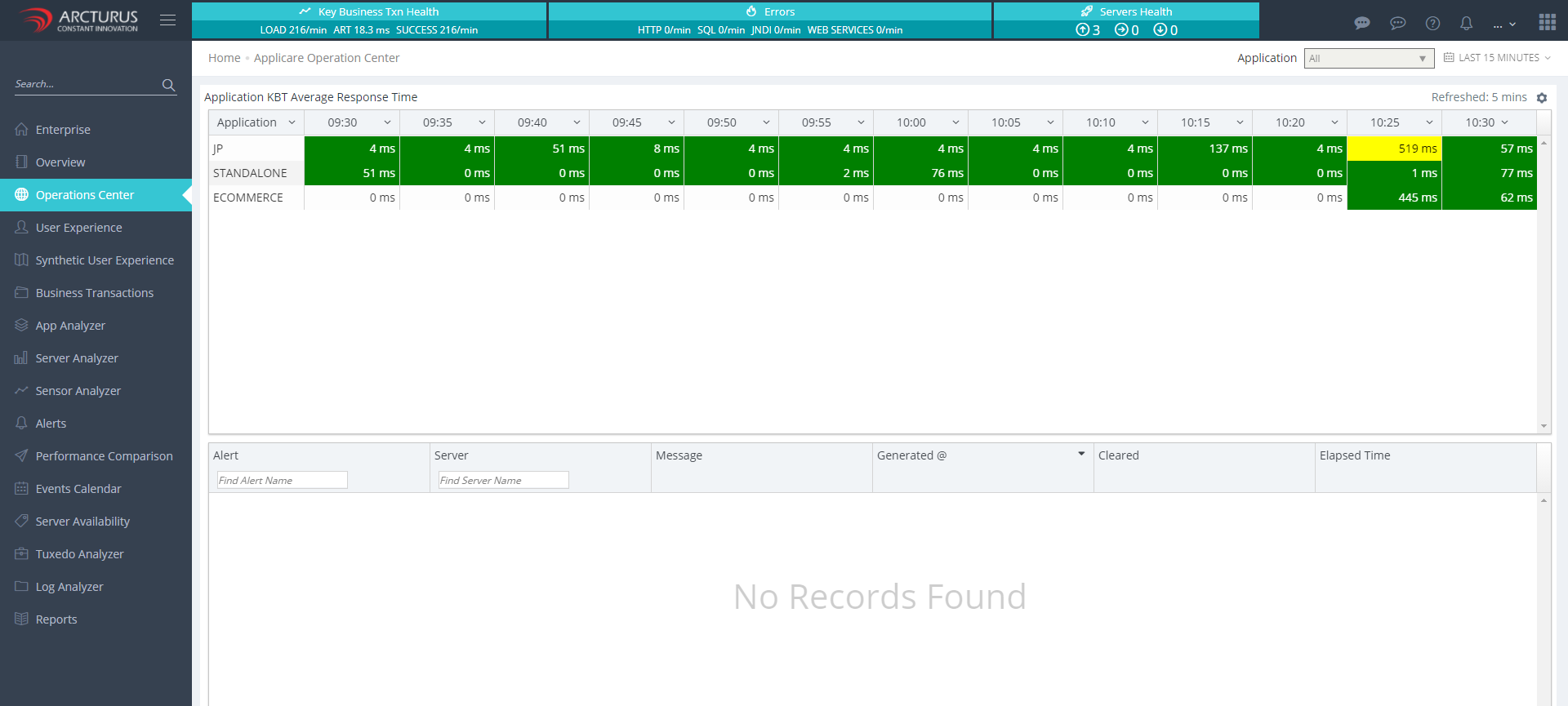Open the Application filter combo box
1568x706 pixels.
pyautogui.click(x=1369, y=59)
